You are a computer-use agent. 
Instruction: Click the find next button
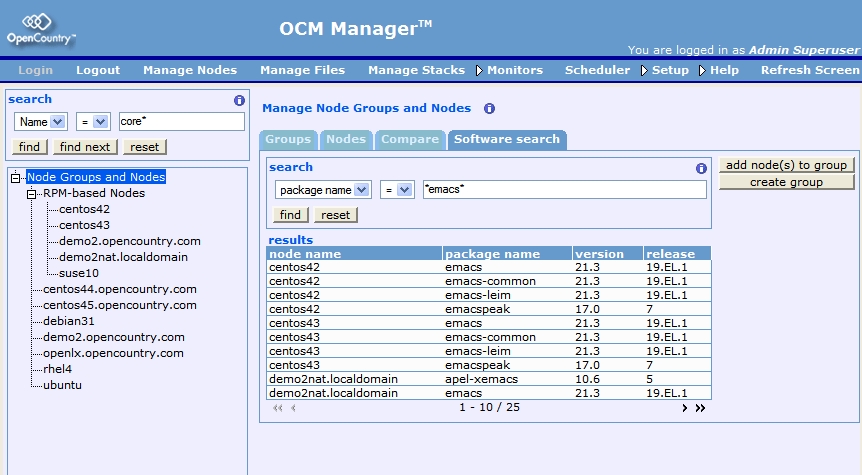[x=86, y=147]
